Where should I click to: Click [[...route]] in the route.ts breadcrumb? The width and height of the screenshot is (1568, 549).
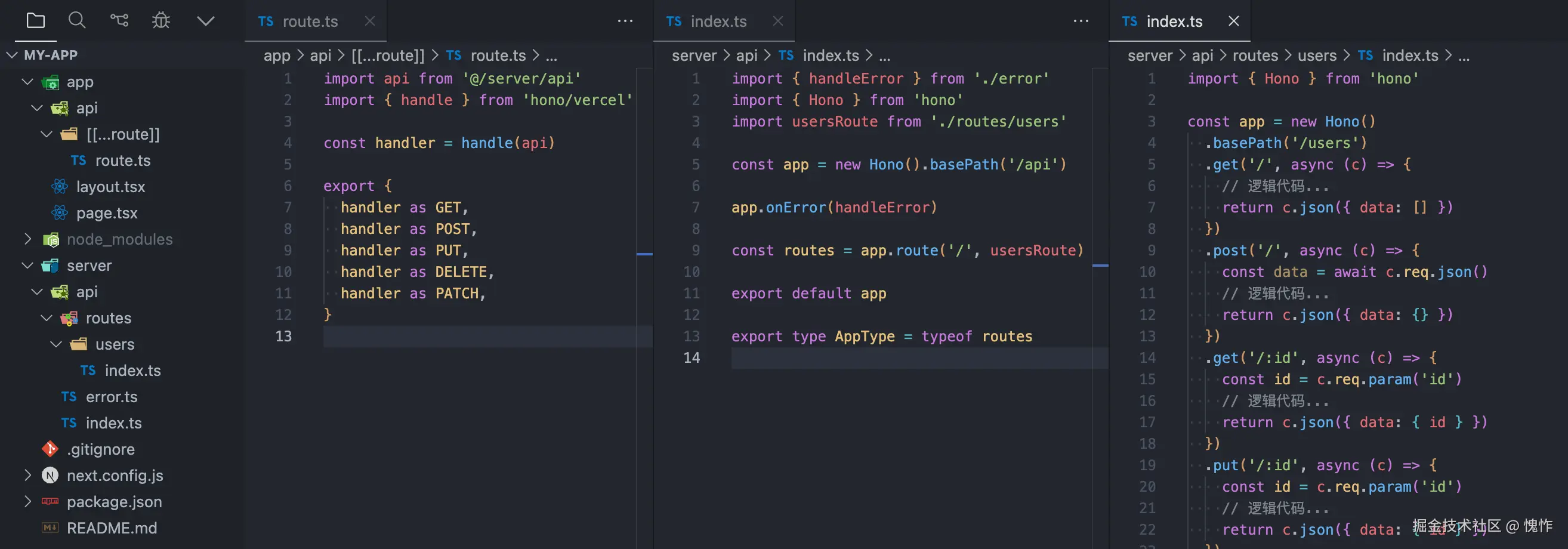click(388, 55)
